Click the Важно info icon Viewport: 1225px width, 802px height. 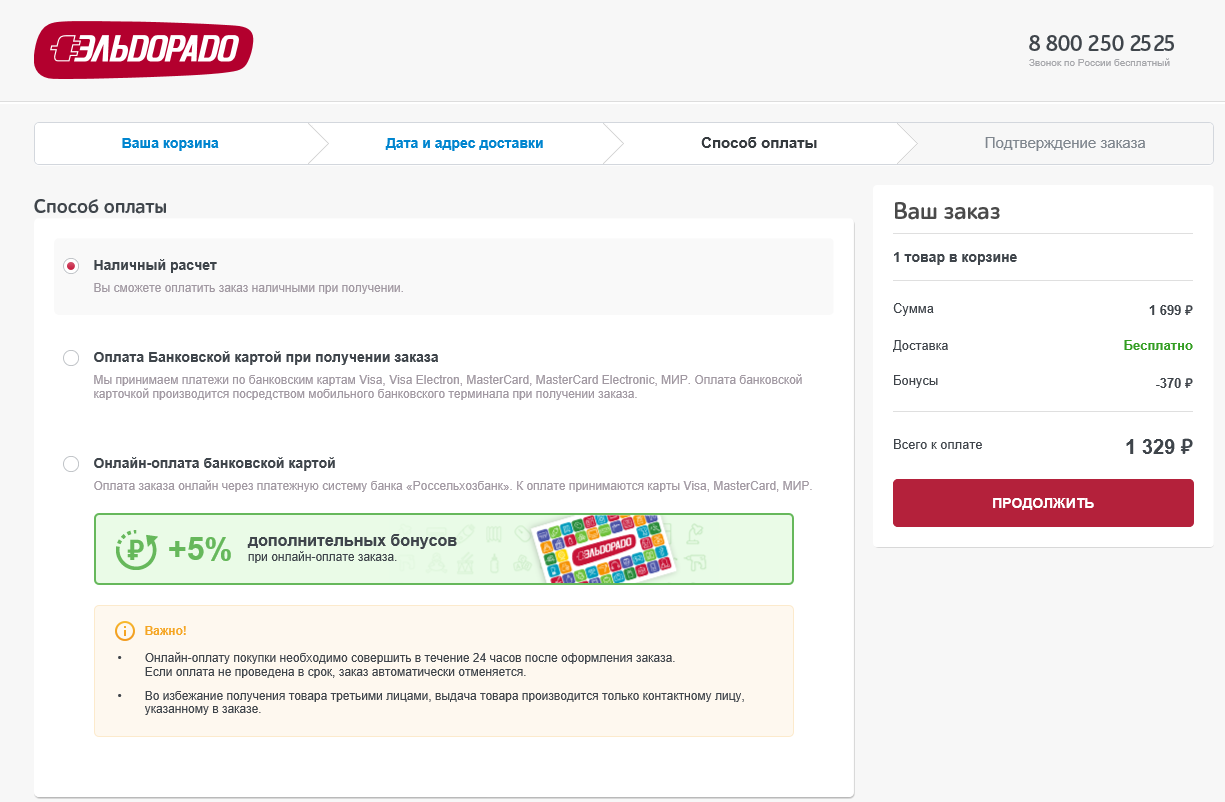click(x=125, y=631)
